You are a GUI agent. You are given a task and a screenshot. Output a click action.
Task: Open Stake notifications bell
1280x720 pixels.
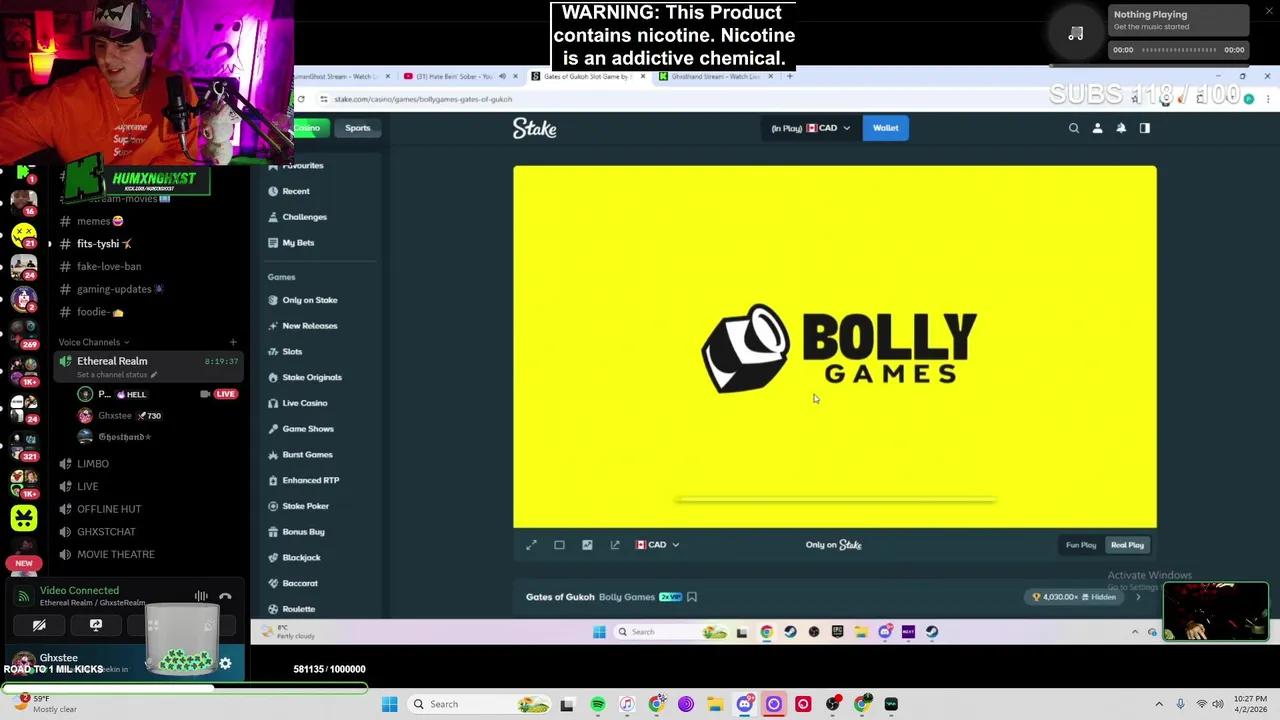coord(1121,128)
